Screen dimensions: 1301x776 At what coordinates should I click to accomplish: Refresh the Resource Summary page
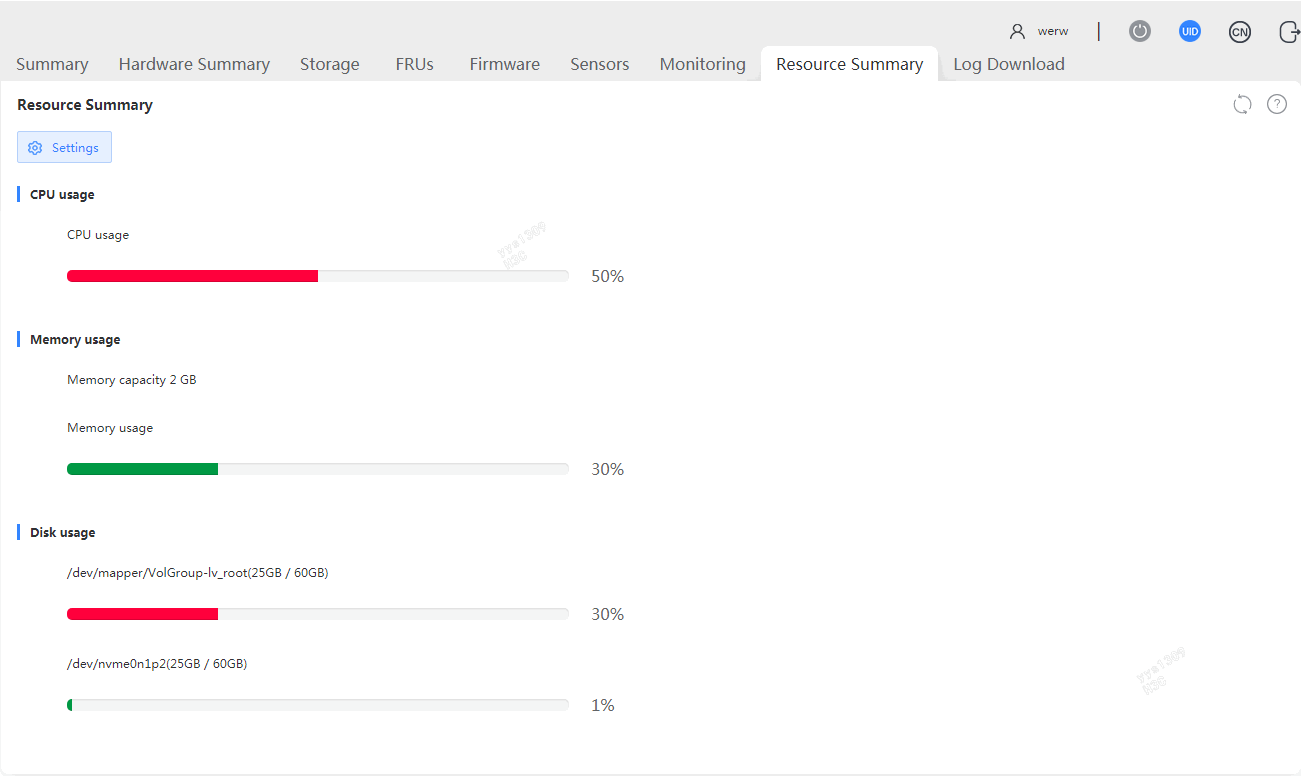point(1242,104)
